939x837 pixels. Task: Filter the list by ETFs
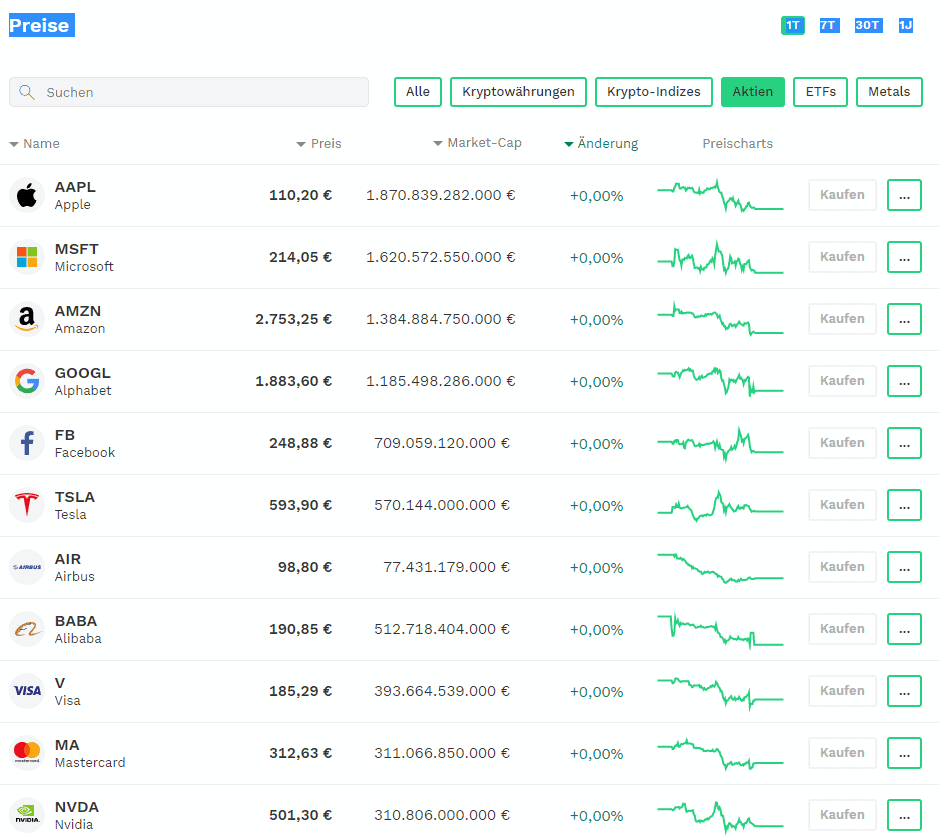820,92
